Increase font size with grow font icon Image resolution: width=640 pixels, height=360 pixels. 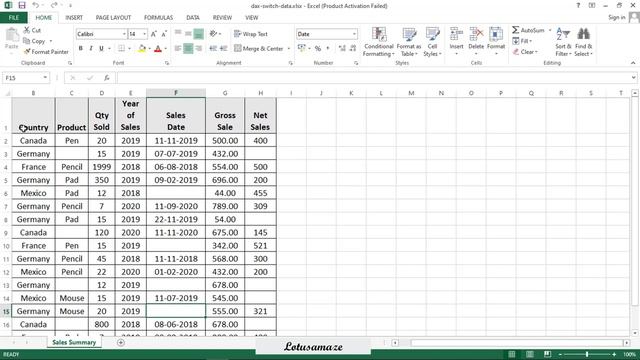click(x=154, y=34)
